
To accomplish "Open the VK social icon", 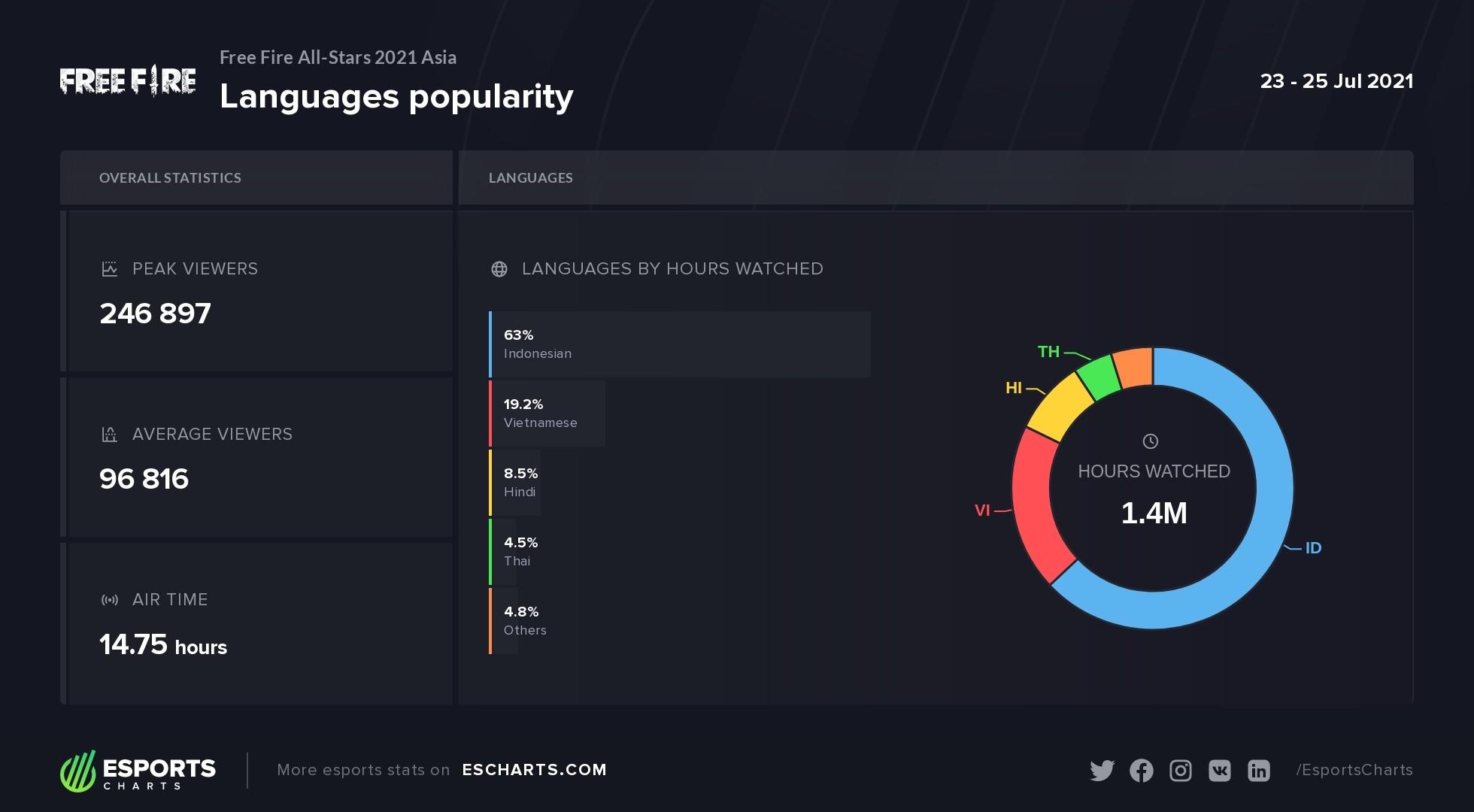I will [1220, 771].
